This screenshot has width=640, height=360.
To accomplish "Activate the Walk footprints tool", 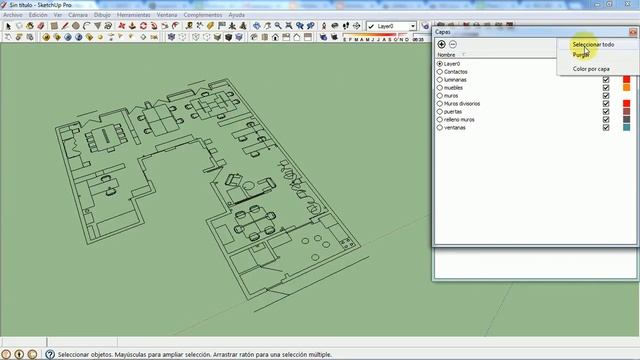I will point(346,26).
